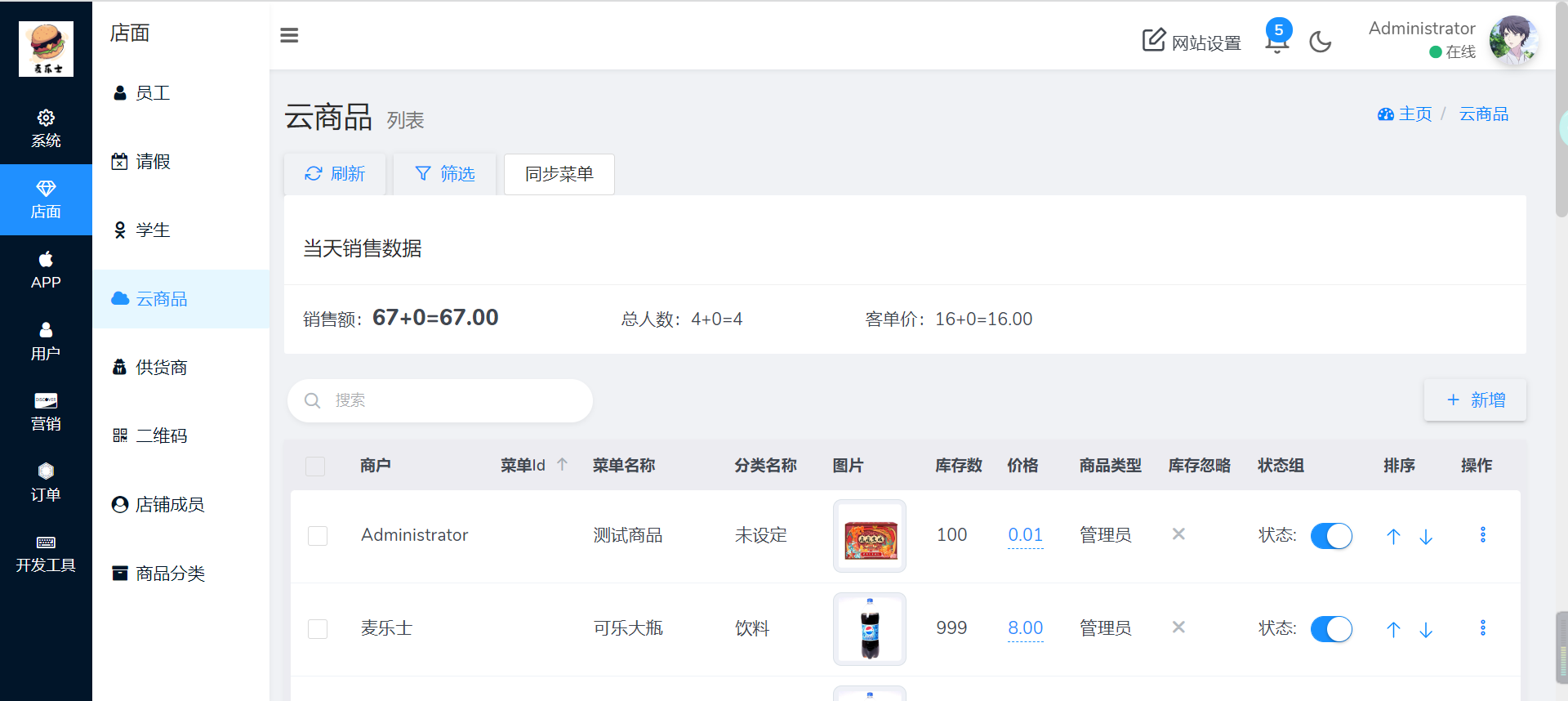Click the cola bottle product thumbnail
Viewport: 1568px width, 701px height.
[869, 629]
